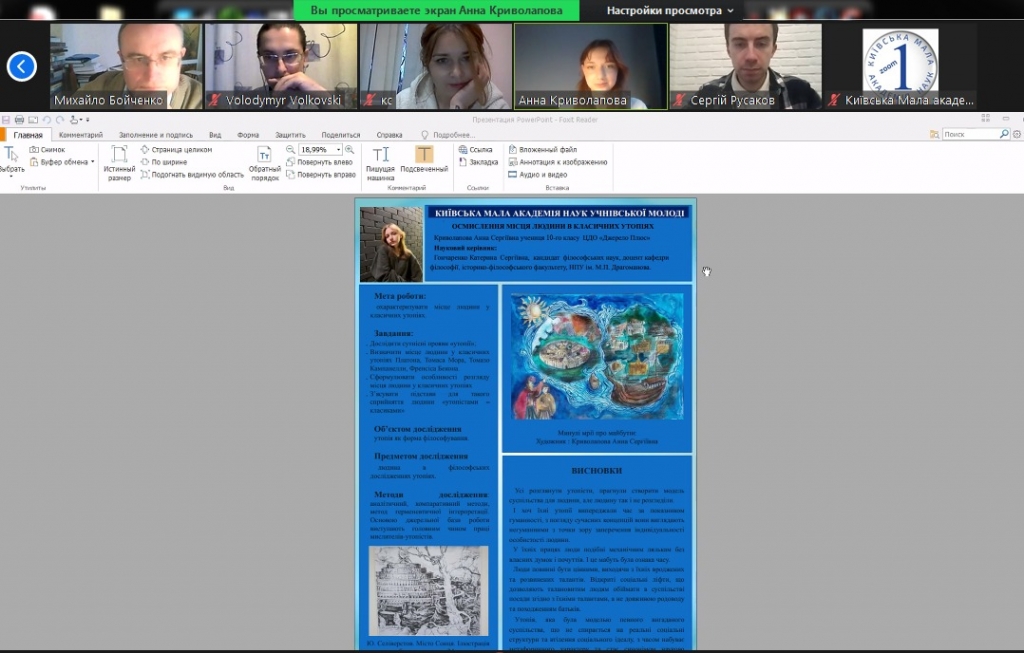Open the Заполнение и подпись tab
The height and width of the screenshot is (653, 1024).
[x=155, y=135]
